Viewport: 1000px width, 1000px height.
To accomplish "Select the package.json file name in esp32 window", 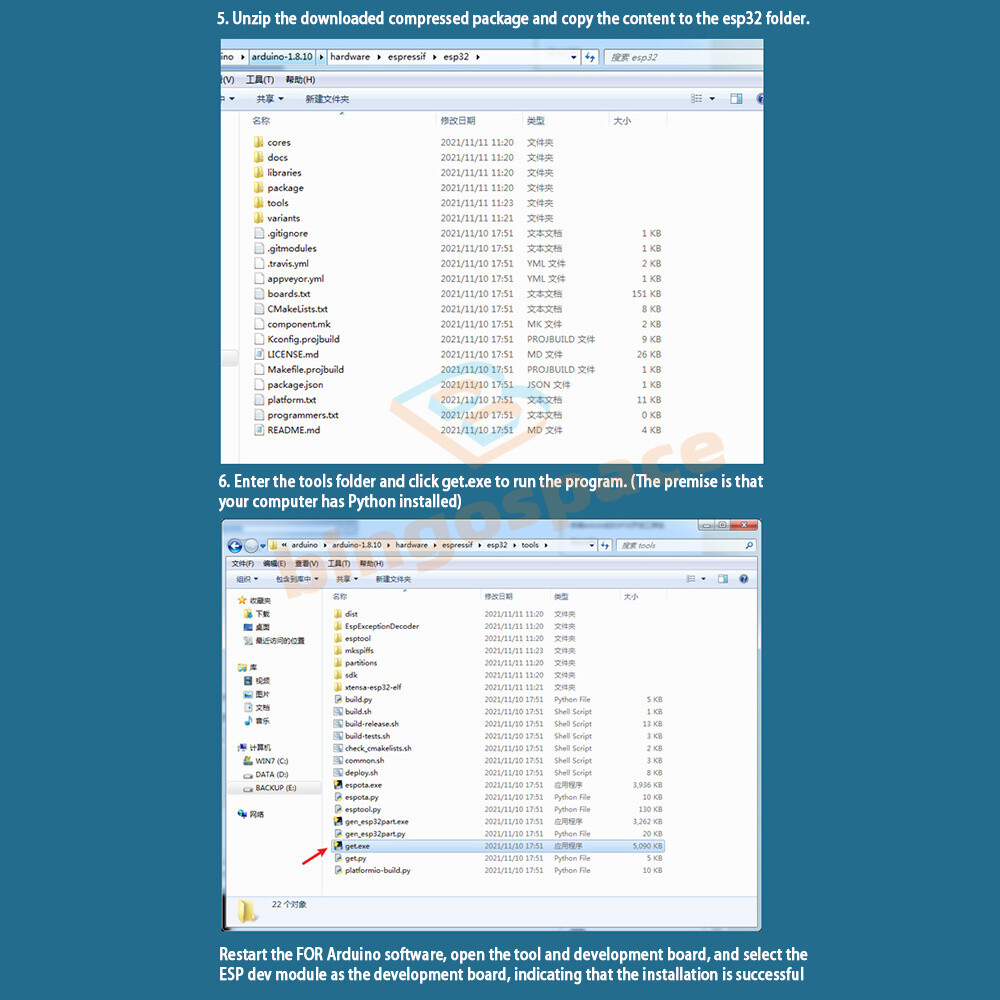I will [295, 385].
